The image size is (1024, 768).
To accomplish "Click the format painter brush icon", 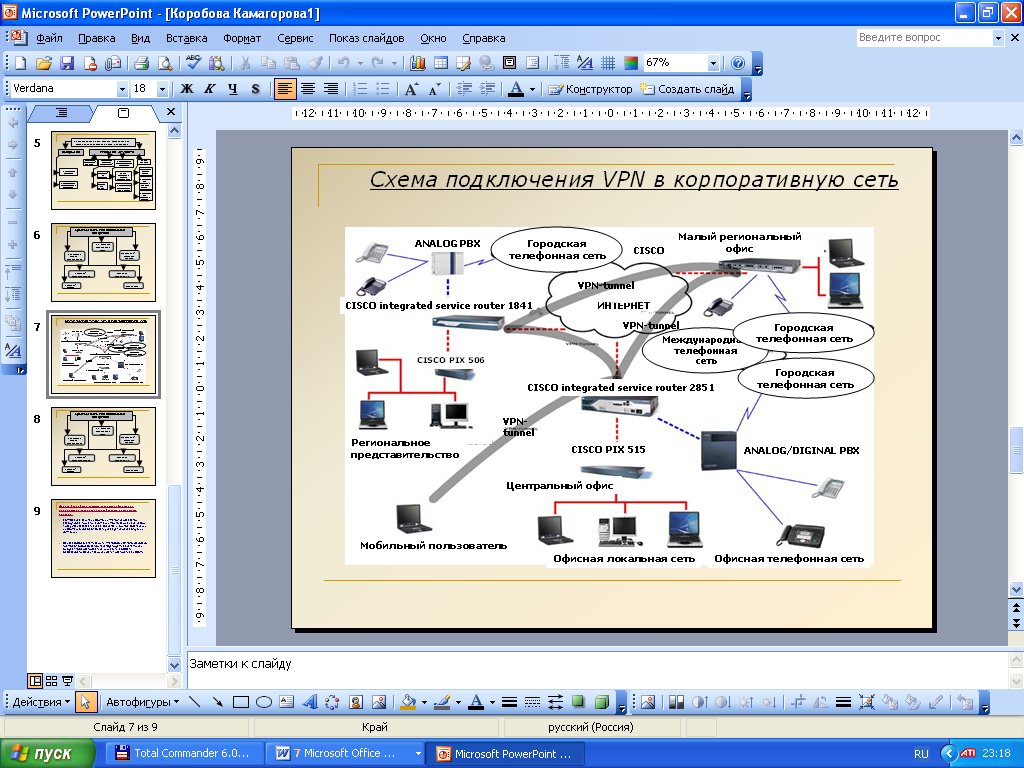I will [315, 63].
